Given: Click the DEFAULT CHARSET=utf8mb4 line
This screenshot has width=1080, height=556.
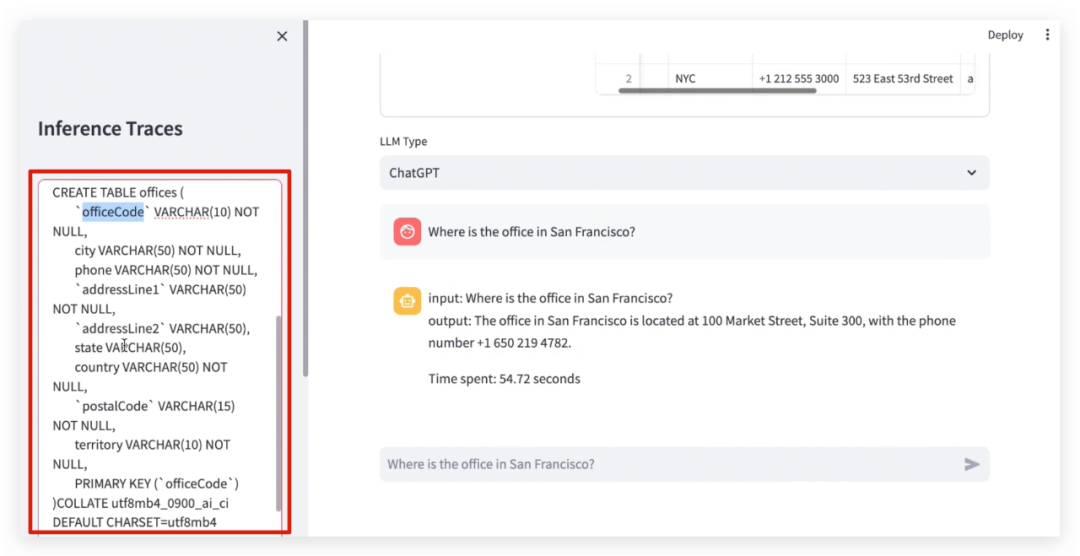Looking at the screenshot, I should (134, 522).
